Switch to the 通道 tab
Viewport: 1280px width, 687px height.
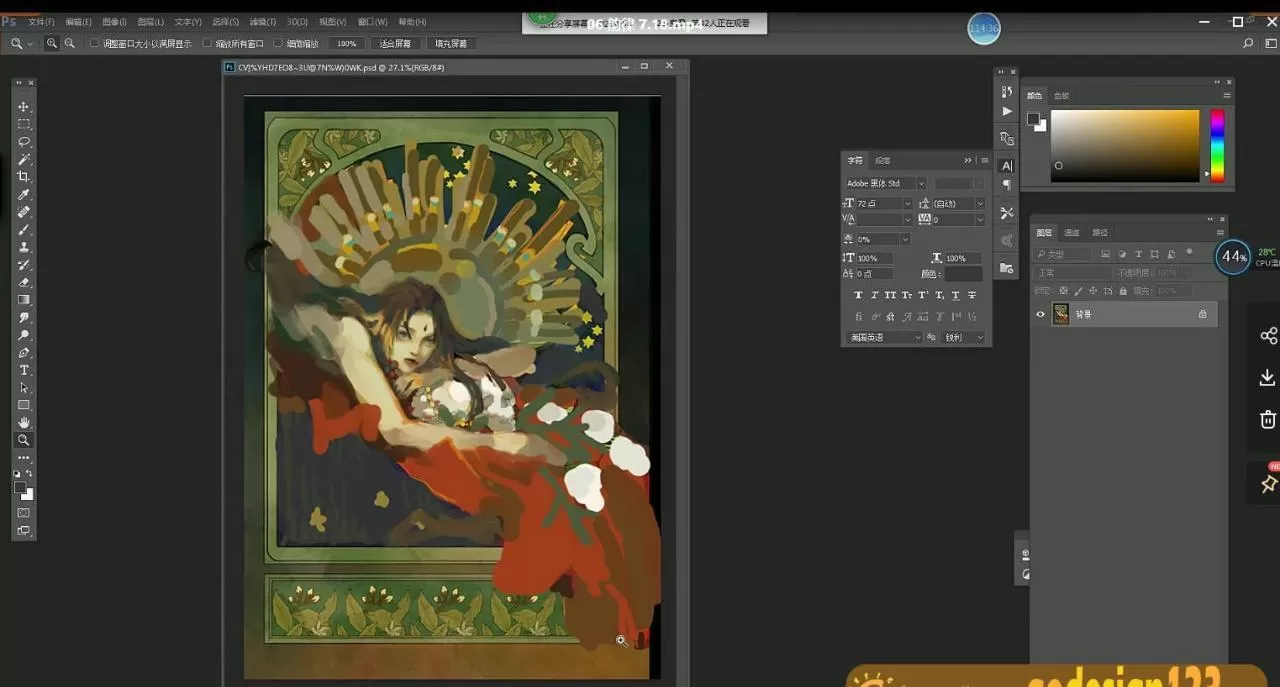coord(1071,233)
